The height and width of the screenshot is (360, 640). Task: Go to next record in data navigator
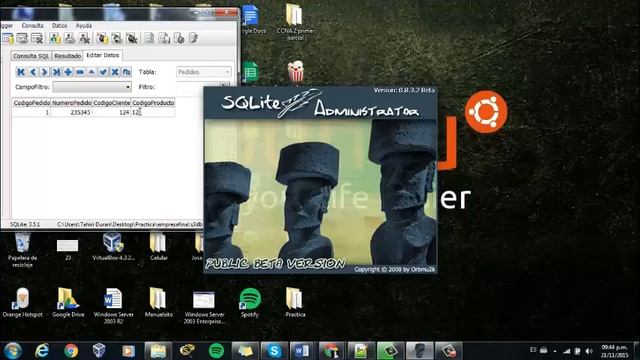44,72
